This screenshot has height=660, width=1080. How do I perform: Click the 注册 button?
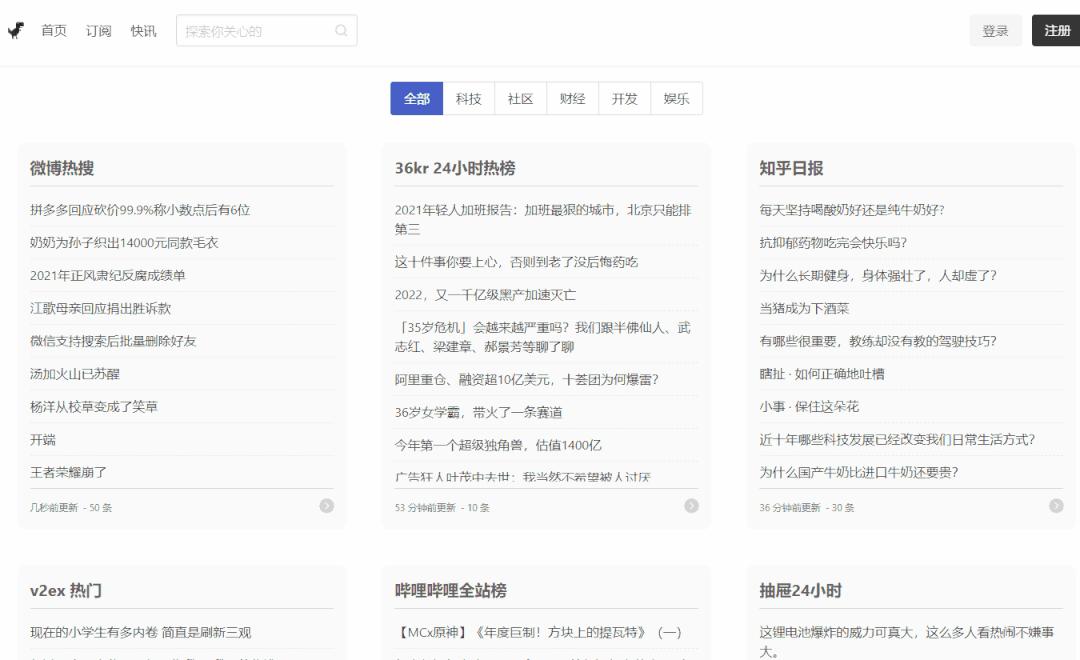click(1055, 30)
